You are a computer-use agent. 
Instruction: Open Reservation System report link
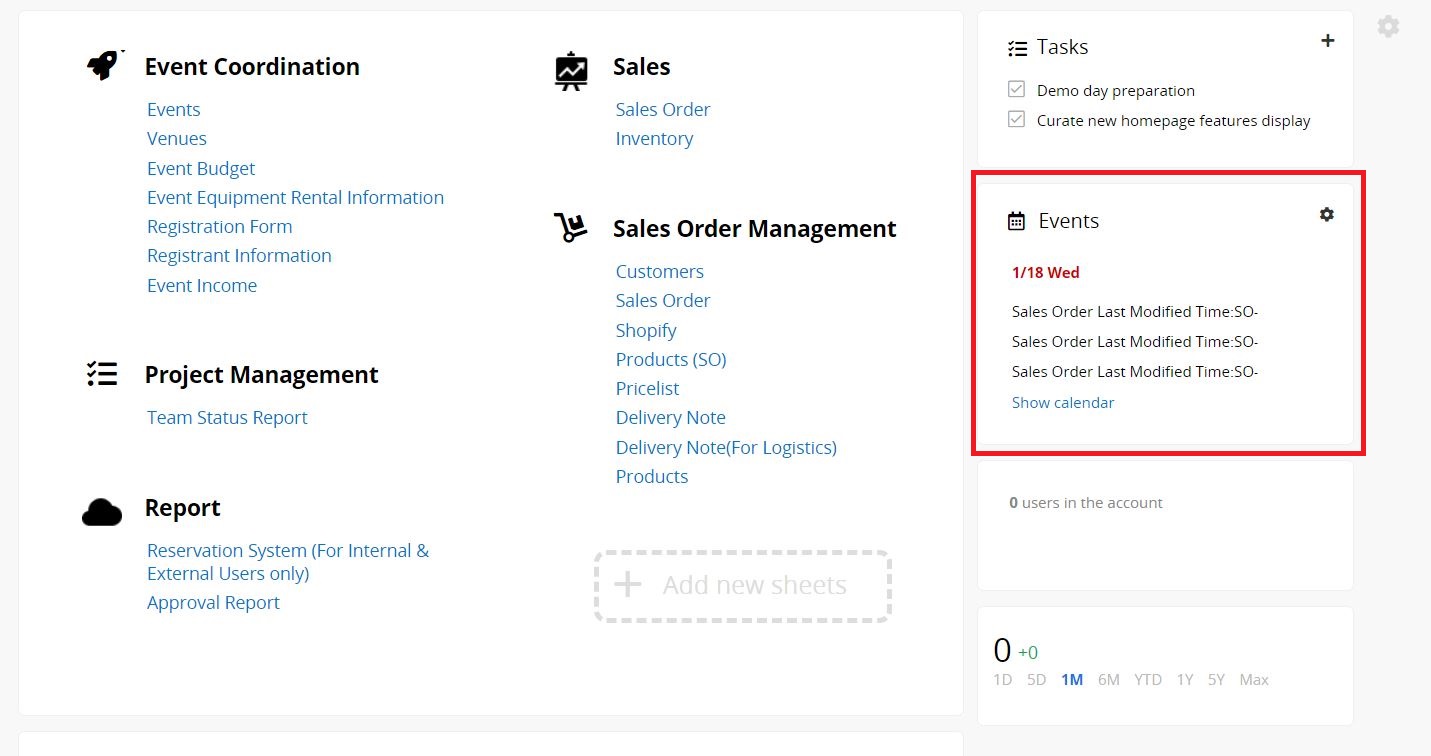[288, 562]
